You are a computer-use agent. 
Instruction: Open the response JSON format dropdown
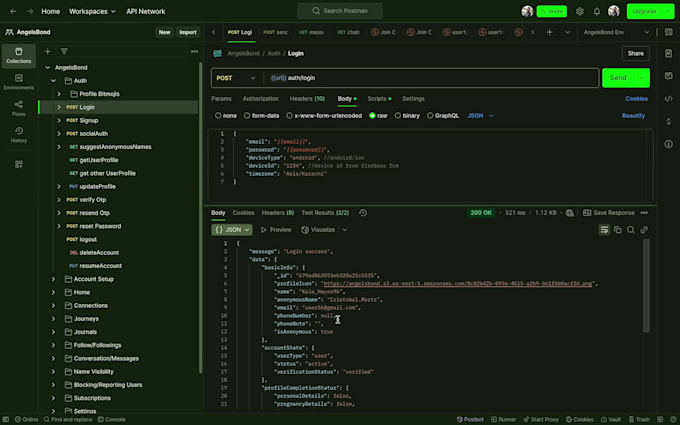232,230
